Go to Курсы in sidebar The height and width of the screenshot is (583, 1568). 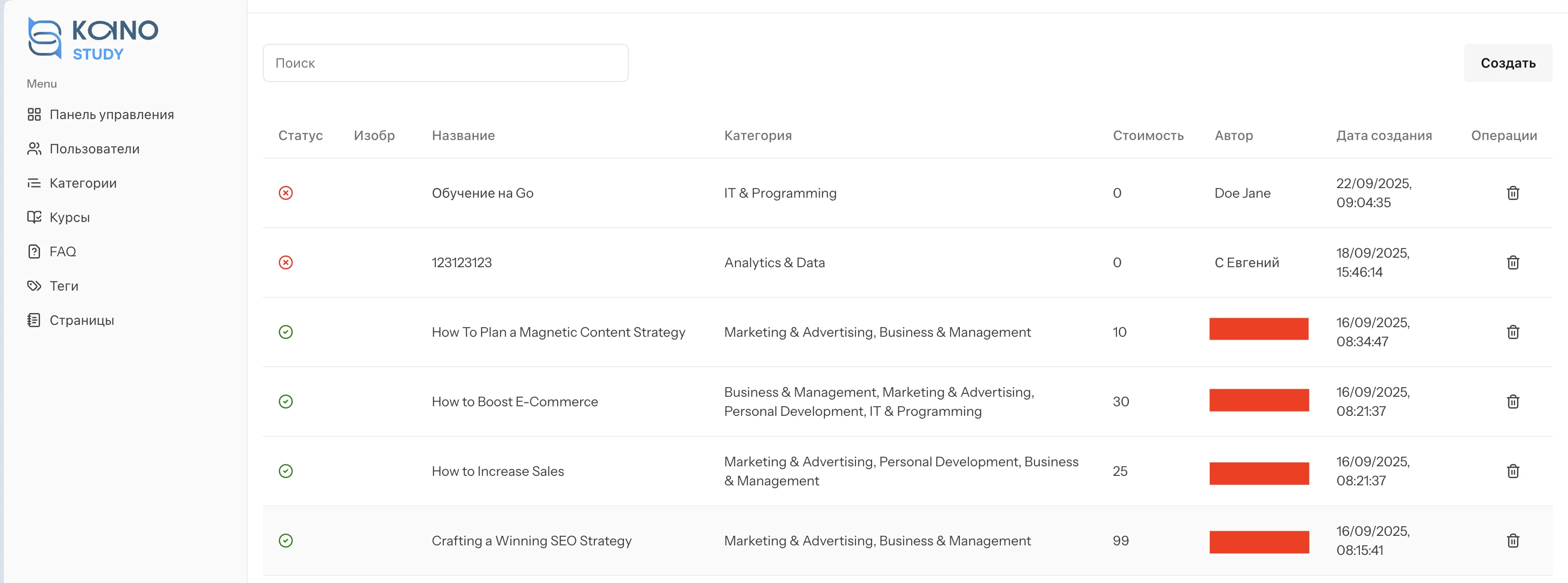click(70, 217)
